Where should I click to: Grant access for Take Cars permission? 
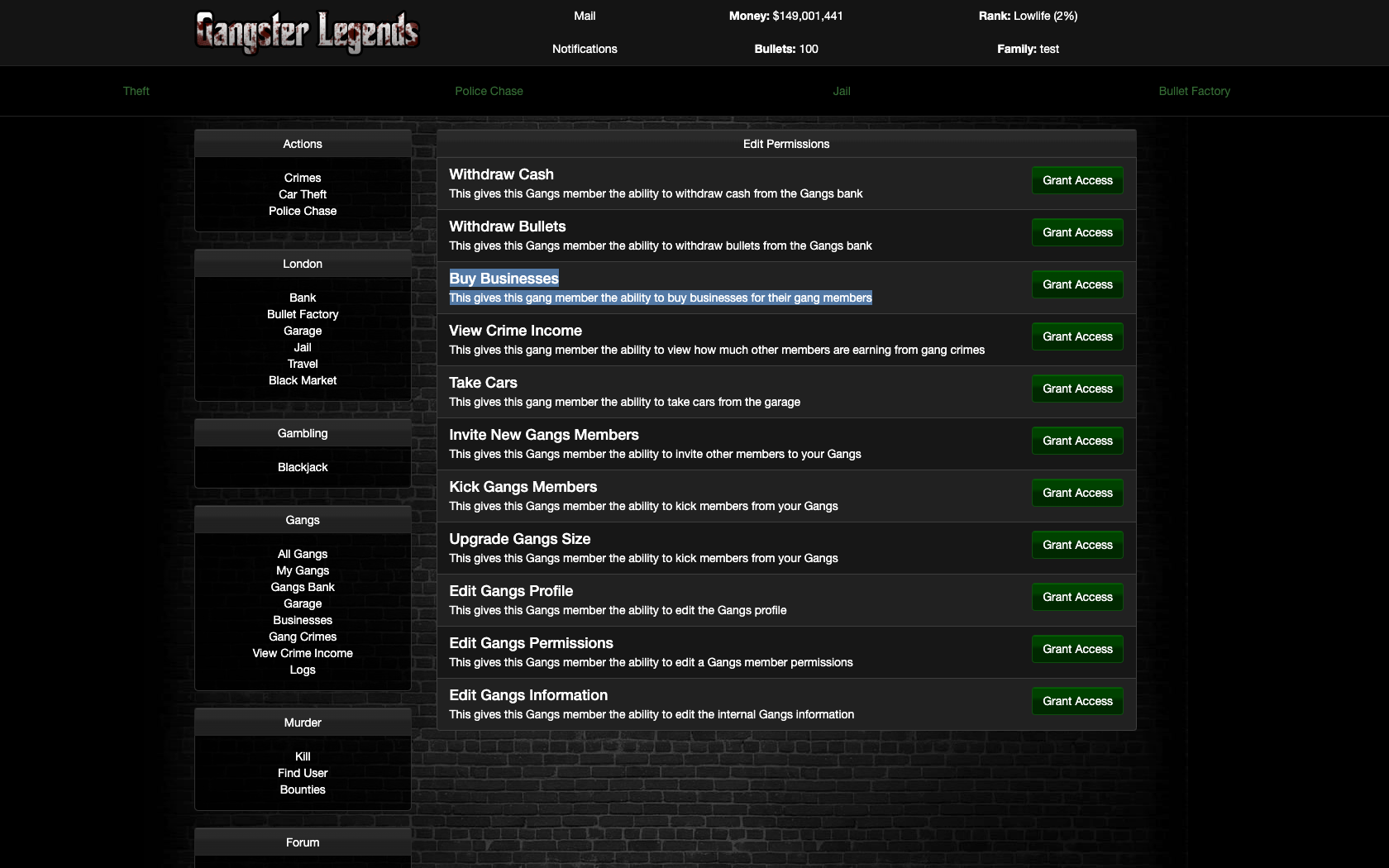(1076, 389)
